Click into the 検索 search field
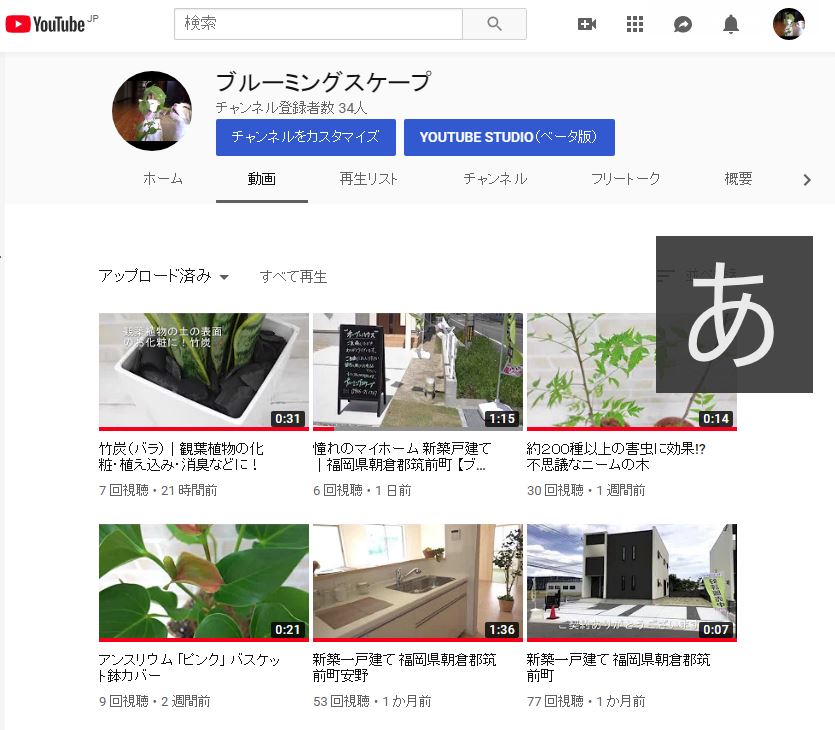The width and height of the screenshot is (835, 730). pyautogui.click(x=318, y=24)
